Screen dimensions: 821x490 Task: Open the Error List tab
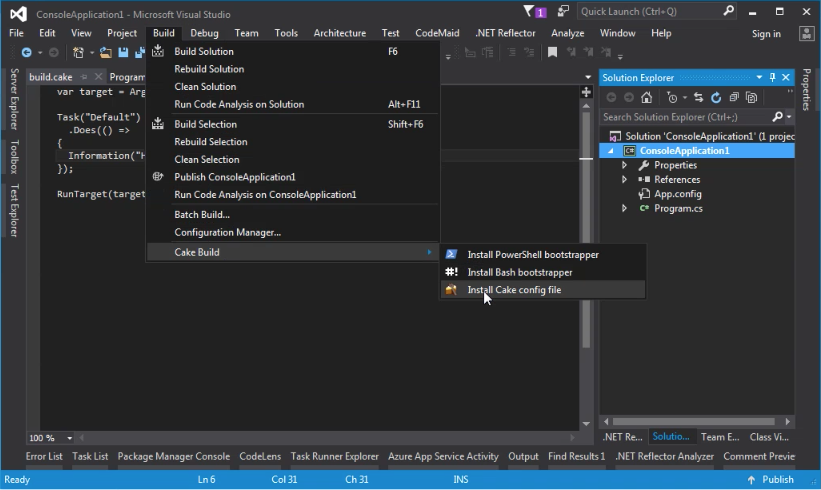(x=44, y=456)
